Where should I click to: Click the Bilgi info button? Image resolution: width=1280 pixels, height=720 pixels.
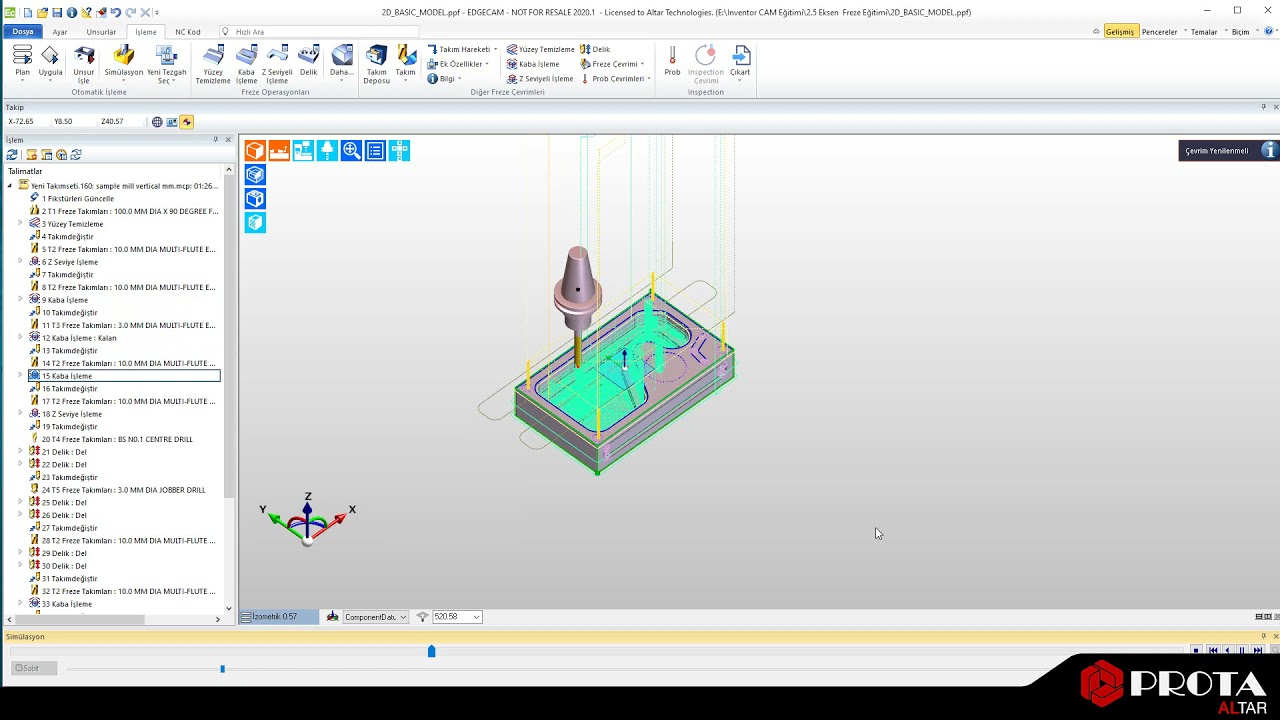coord(445,78)
